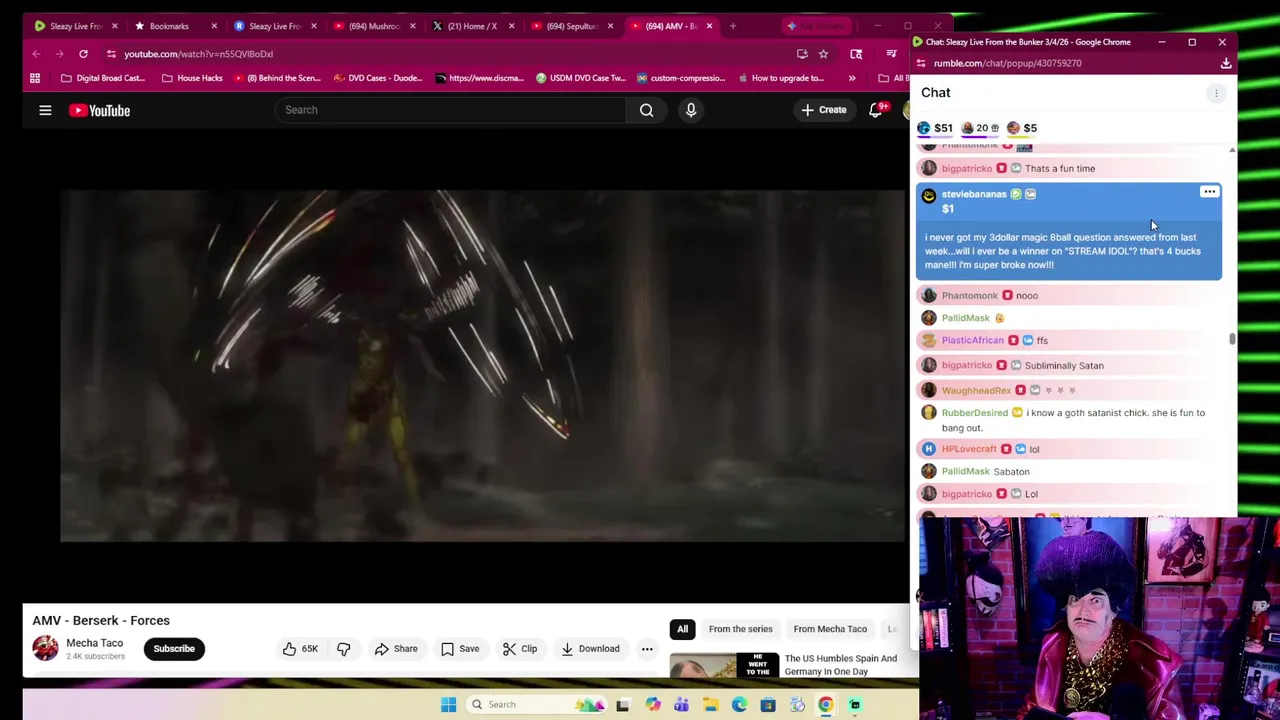Click username steviebananas in chat
This screenshot has width=1280, height=720.
pyautogui.click(x=973, y=194)
